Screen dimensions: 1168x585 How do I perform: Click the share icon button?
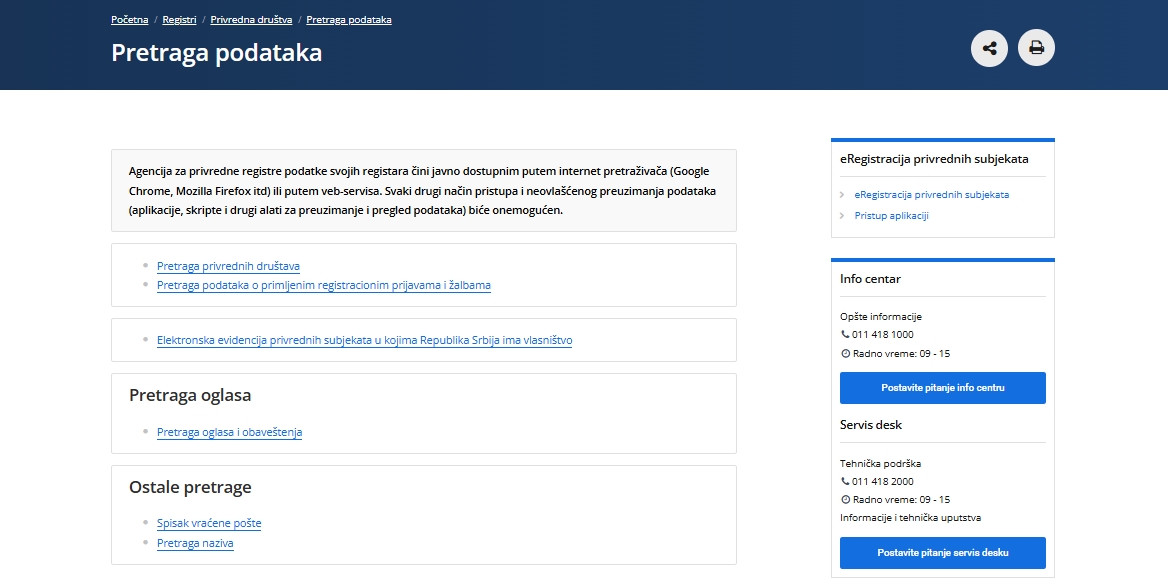[x=989, y=48]
